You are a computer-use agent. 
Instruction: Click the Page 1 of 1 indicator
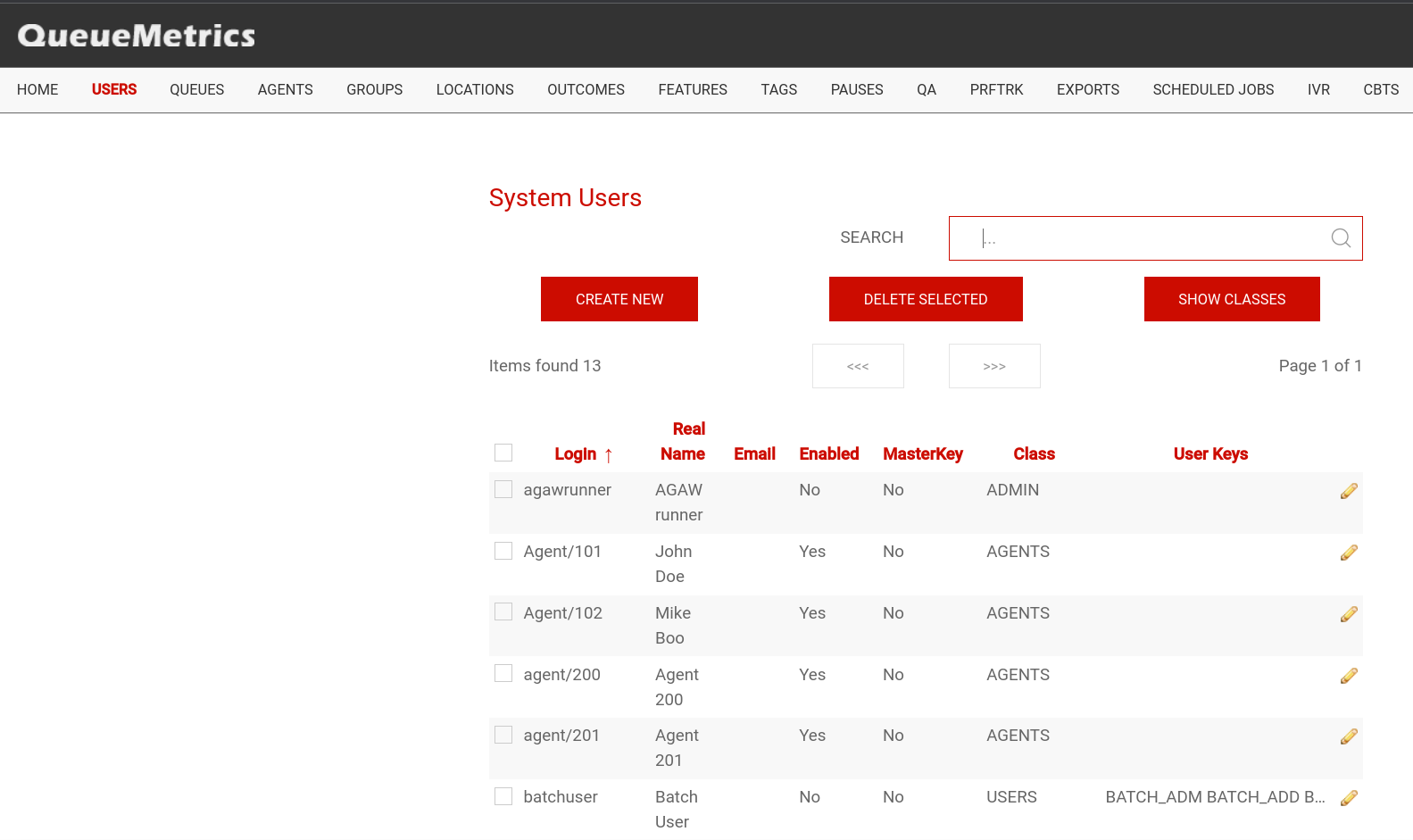1320,366
